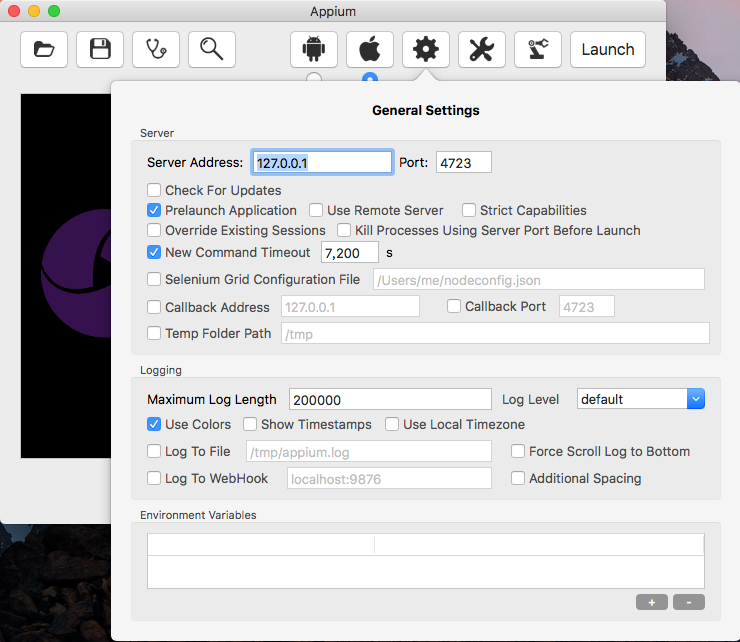The image size is (740, 642).
Task: Open Android settings robot icon
Action: pos(314,50)
